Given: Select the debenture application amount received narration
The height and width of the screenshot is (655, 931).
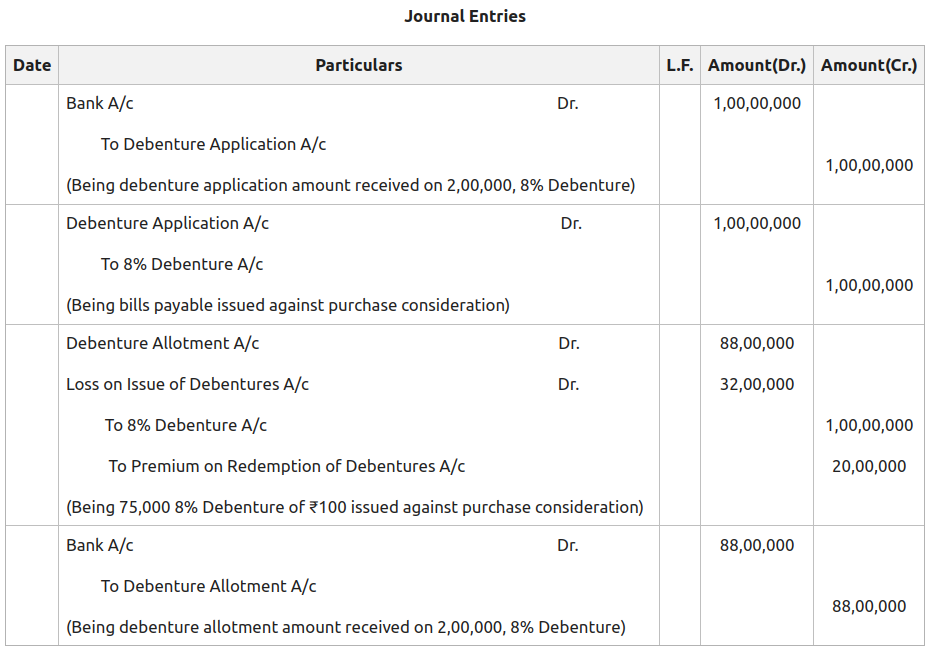Looking at the screenshot, I should pyautogui.click(x=350, y=185).
